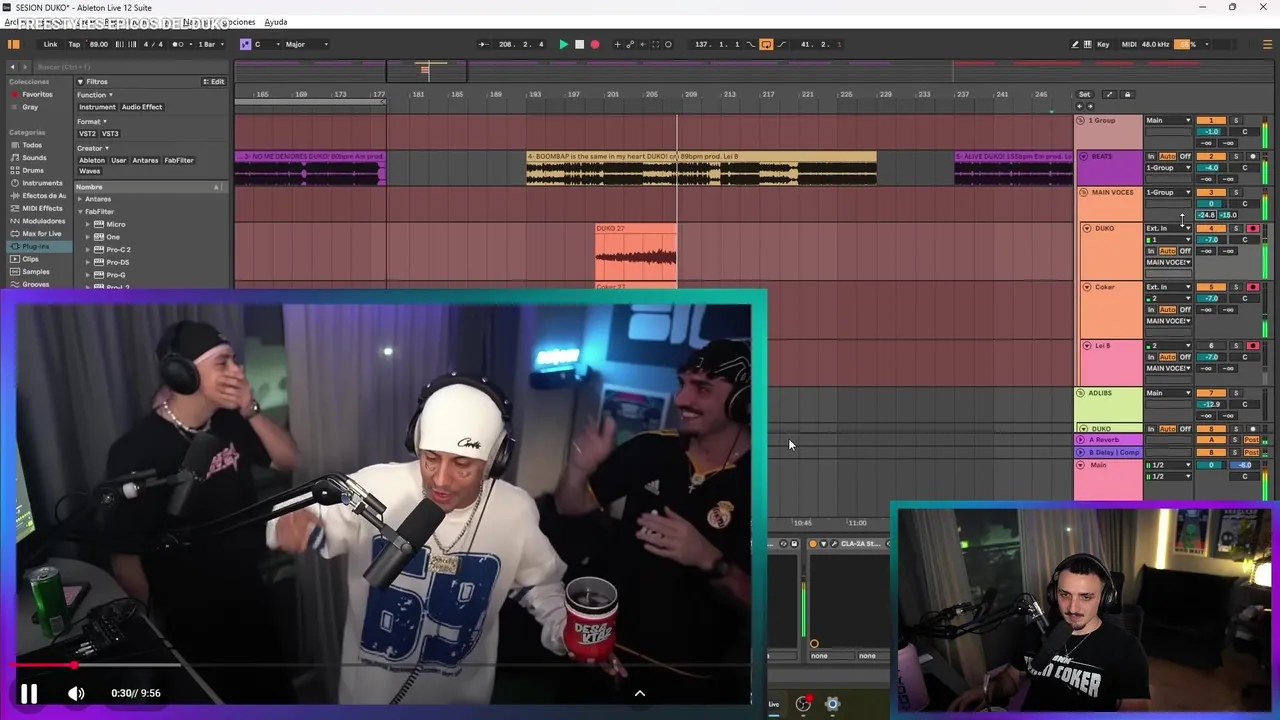
Task: Toggle the draw mode pencil icon
Action: coord(1075,44)
